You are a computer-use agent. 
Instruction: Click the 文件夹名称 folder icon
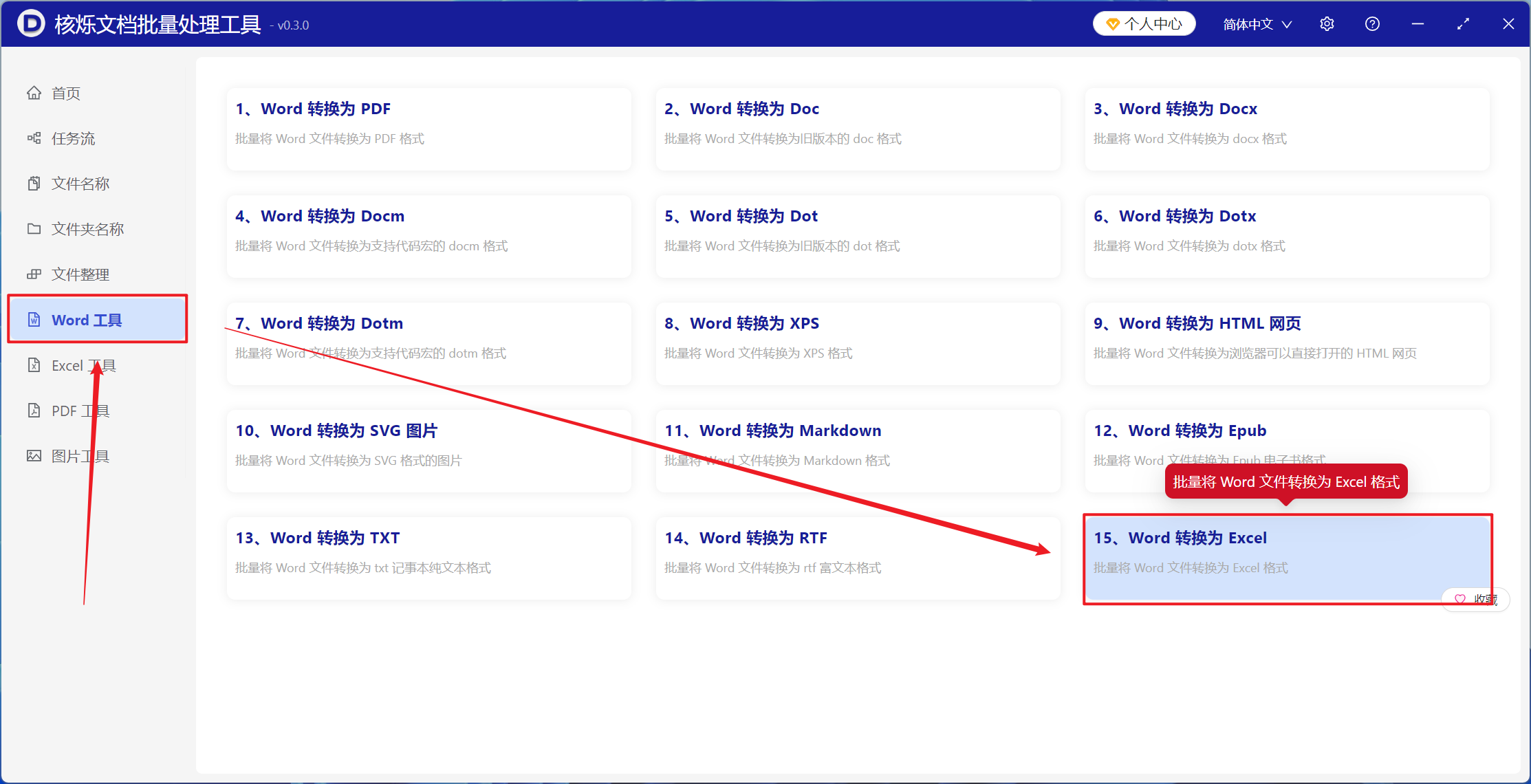34,229
